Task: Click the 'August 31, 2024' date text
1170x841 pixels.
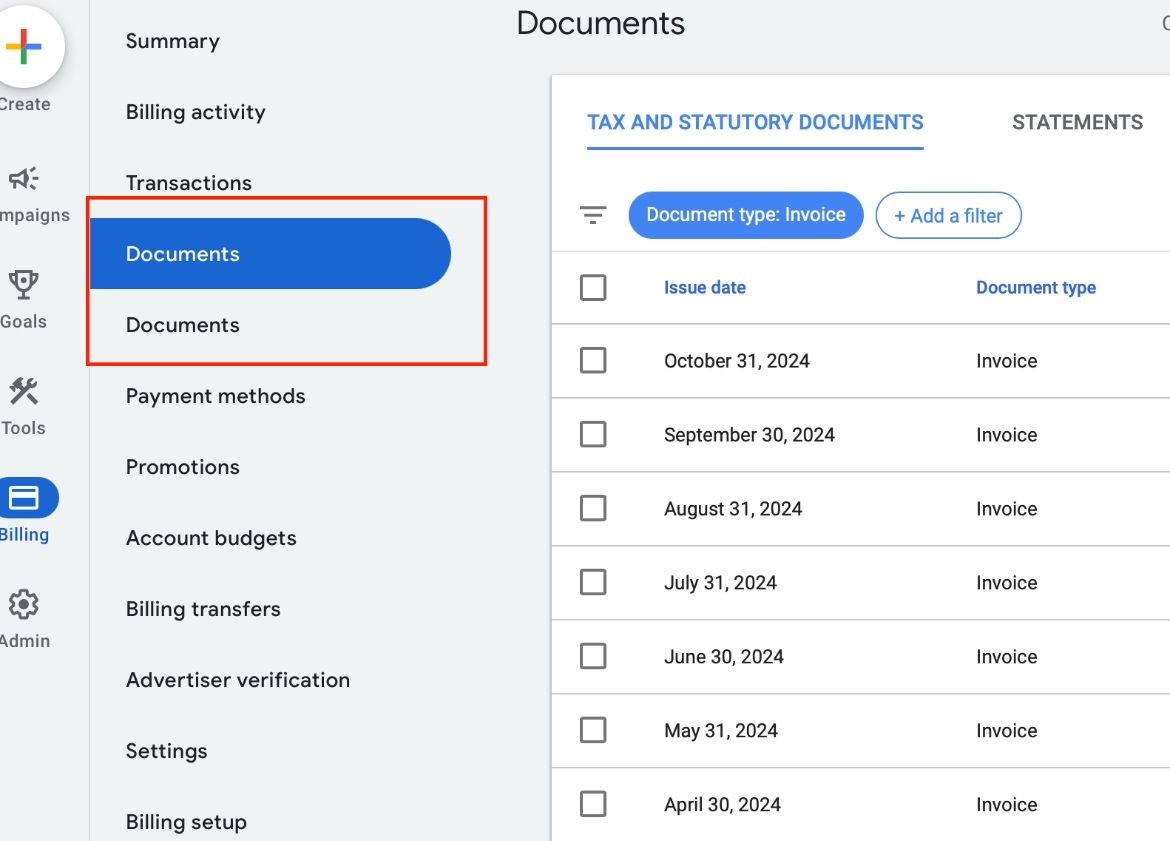Action: pyautogui.click(x=733, y=509)
